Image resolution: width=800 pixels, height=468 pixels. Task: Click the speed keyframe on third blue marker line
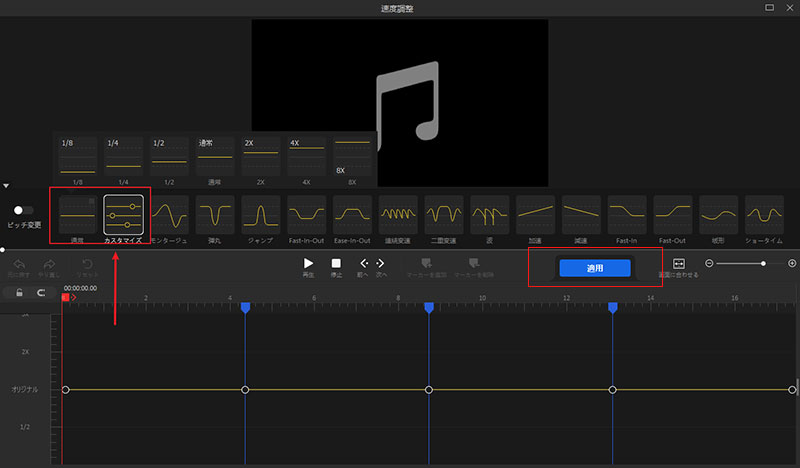point(613,390)
